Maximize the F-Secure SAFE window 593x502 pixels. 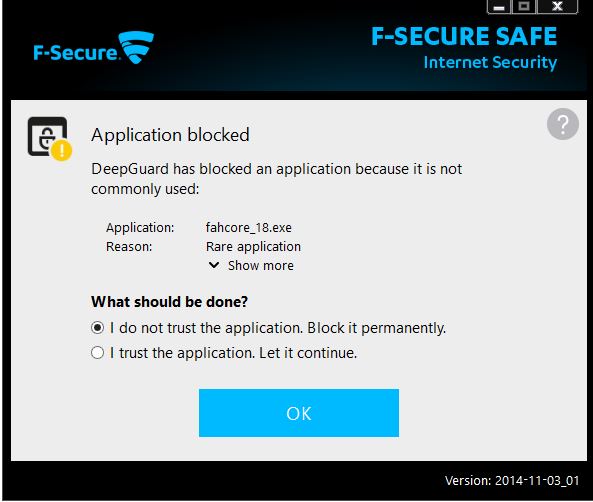pos(524,7)
